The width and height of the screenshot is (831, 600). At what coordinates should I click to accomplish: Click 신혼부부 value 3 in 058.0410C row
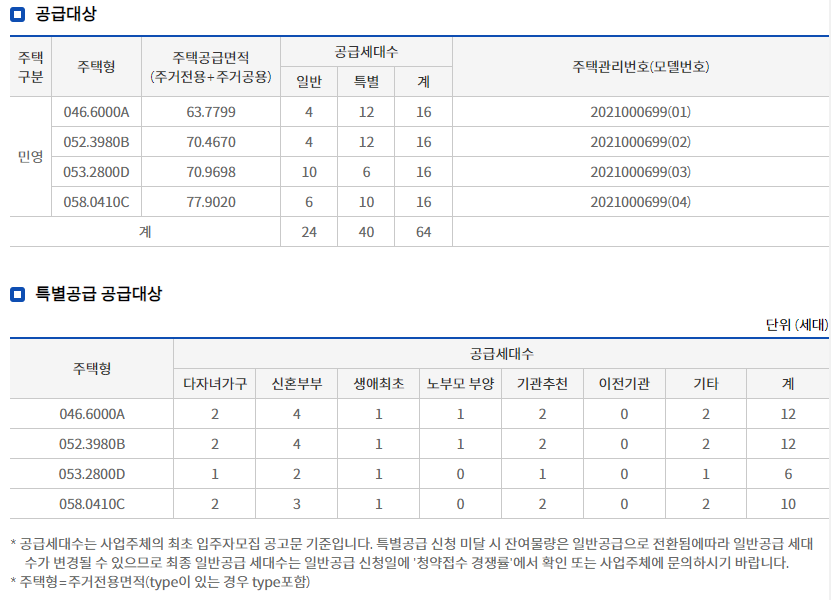click(x=297, y=504)
